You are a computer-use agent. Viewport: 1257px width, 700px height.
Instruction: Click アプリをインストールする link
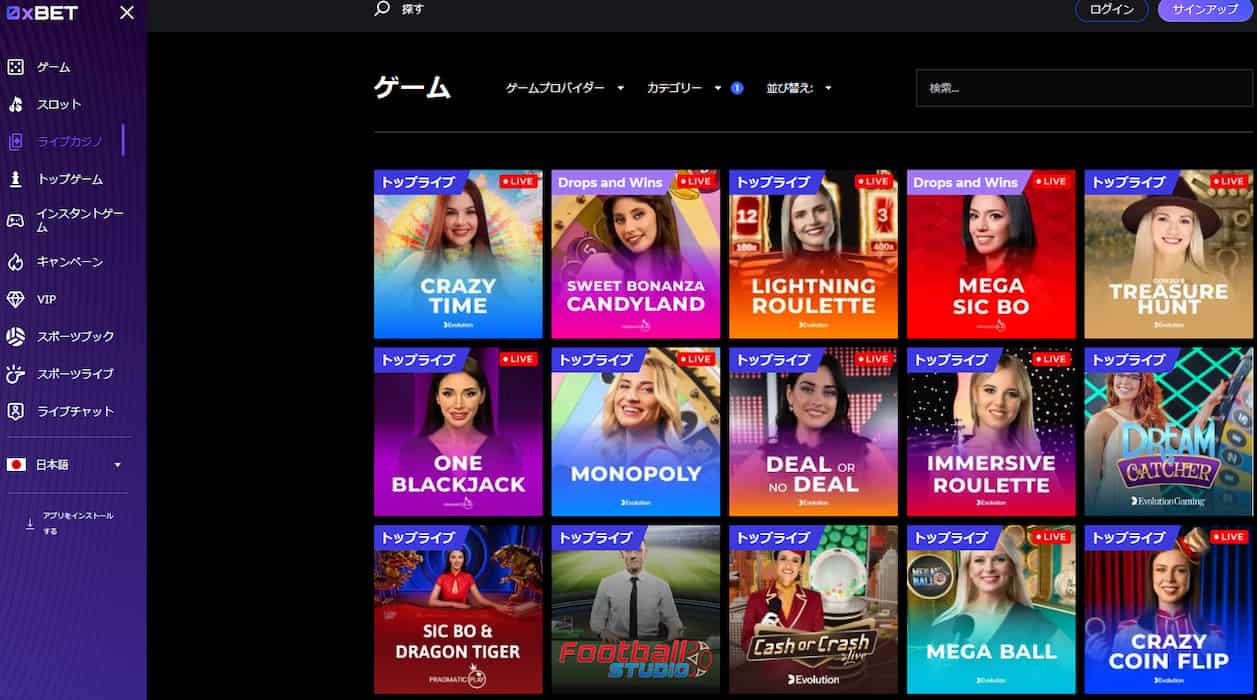pyautogui.click(x=78, y=523)
